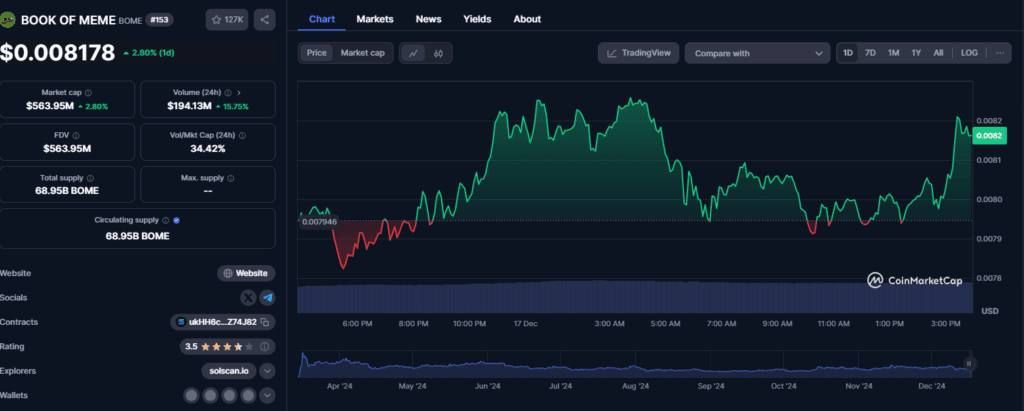Open Total supply info icon
Viewport: 1024px width, 411px height.
[90, 178]
